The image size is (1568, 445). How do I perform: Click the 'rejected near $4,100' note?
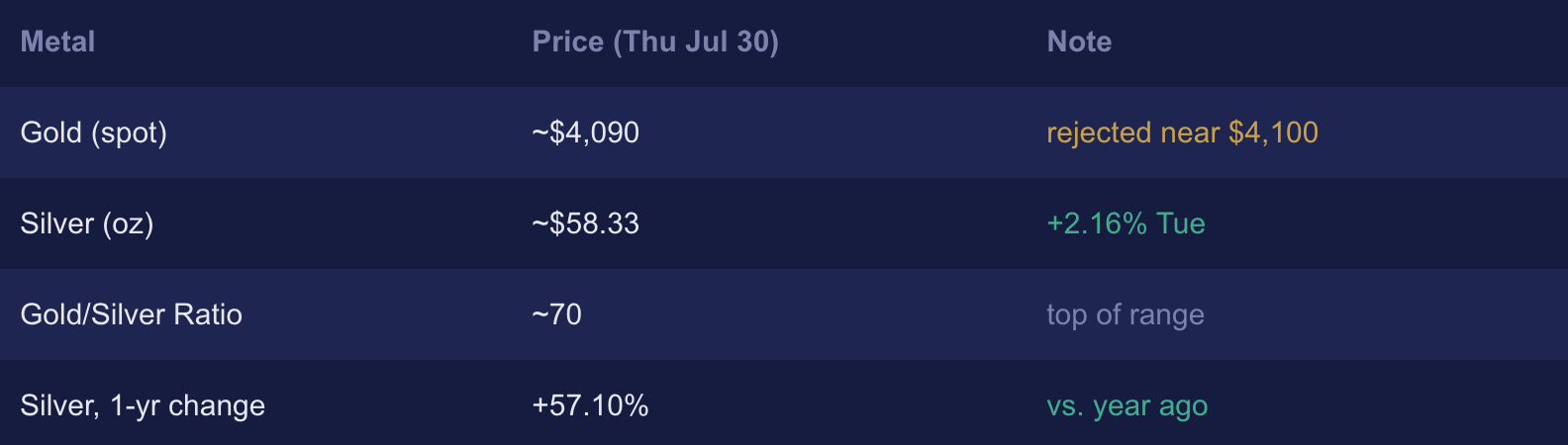(x=1182, y=133)
